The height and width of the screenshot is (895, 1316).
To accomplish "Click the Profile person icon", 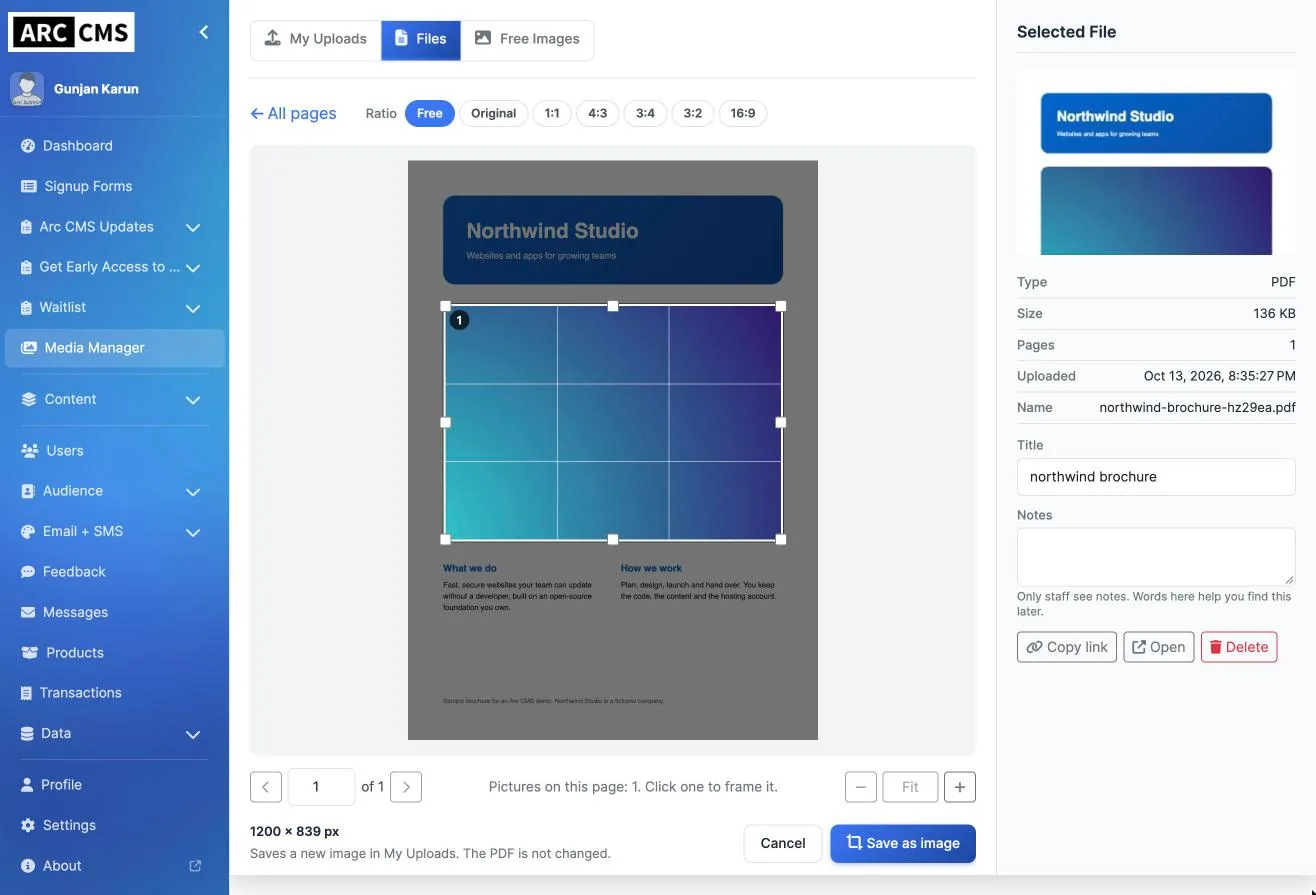I will pos(27,785).
